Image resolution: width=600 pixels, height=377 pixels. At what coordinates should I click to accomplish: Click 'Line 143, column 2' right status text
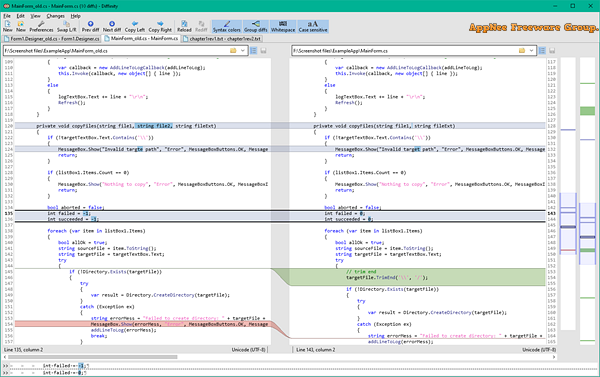coord(316,350)
